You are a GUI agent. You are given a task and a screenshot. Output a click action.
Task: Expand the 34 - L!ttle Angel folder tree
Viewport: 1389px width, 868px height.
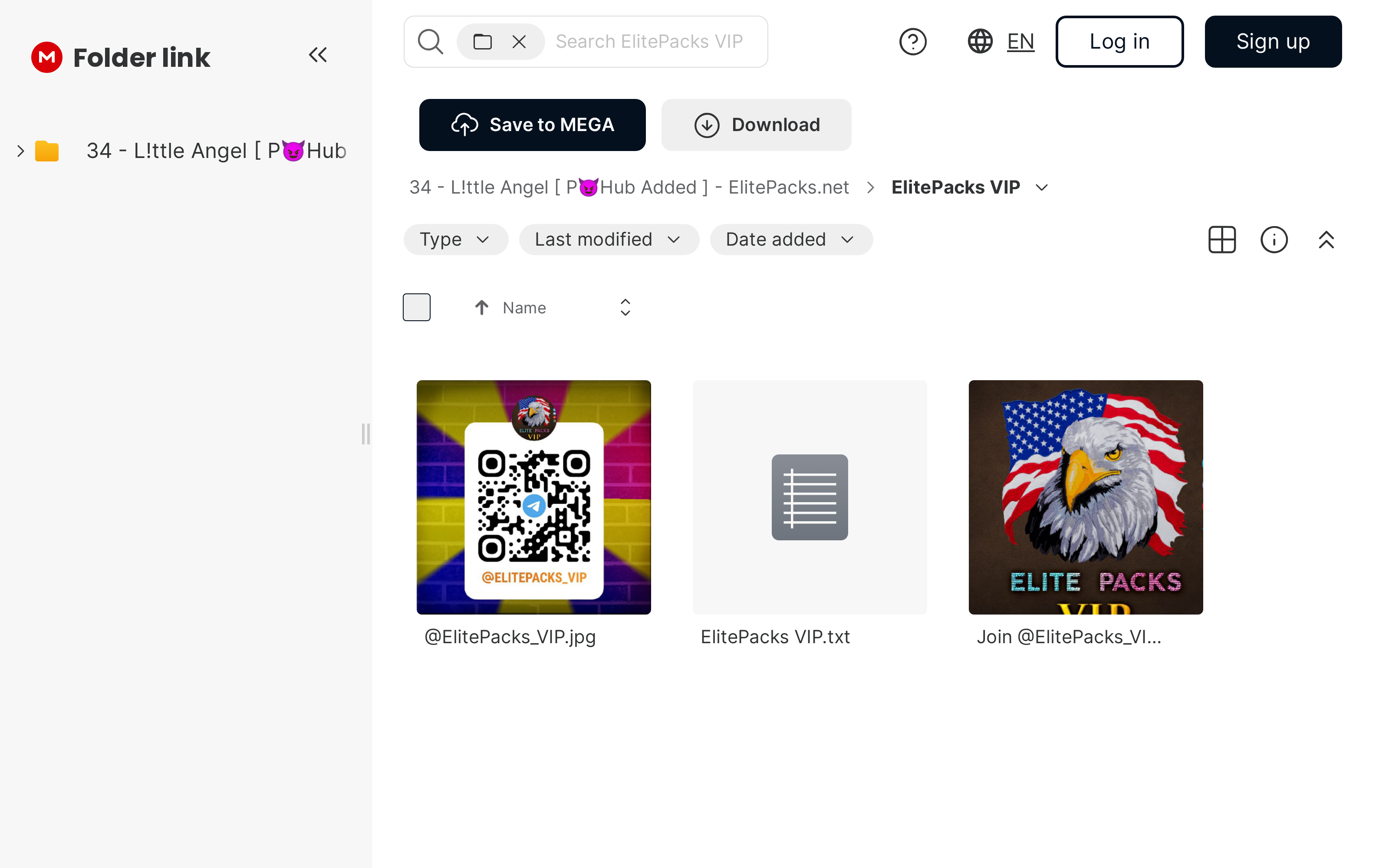21,151
